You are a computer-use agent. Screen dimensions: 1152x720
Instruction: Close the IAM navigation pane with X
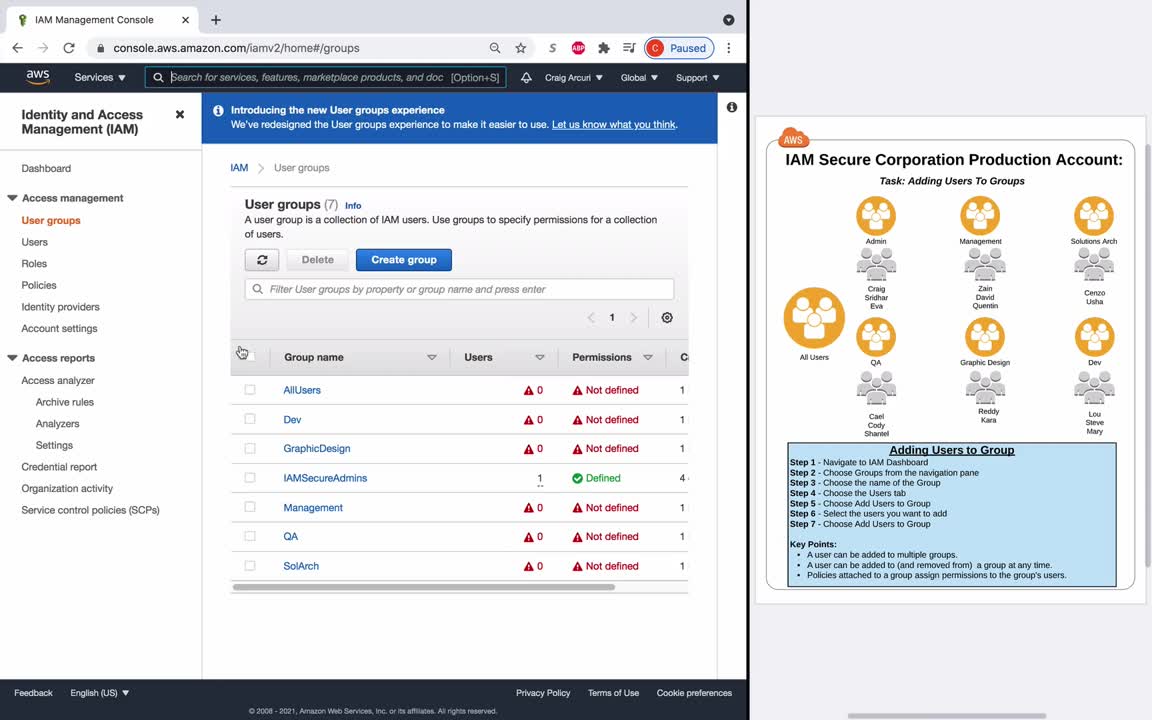(x=180, y=115)
